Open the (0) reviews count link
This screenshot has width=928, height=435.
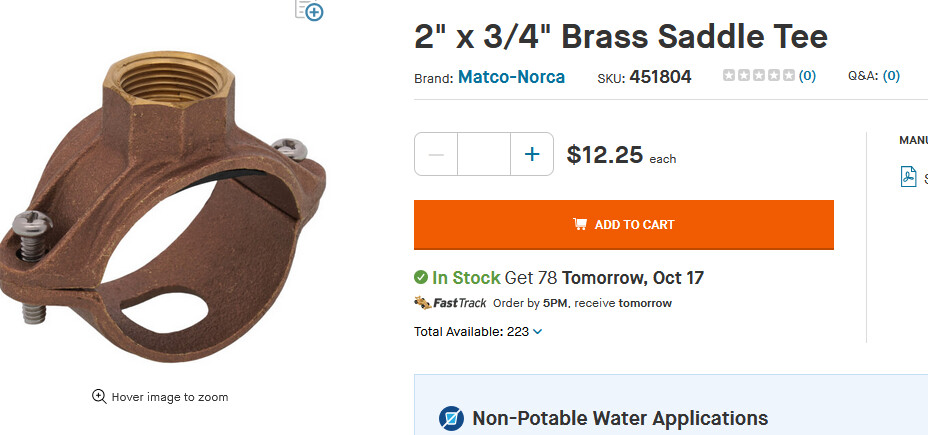pos(807,76)
